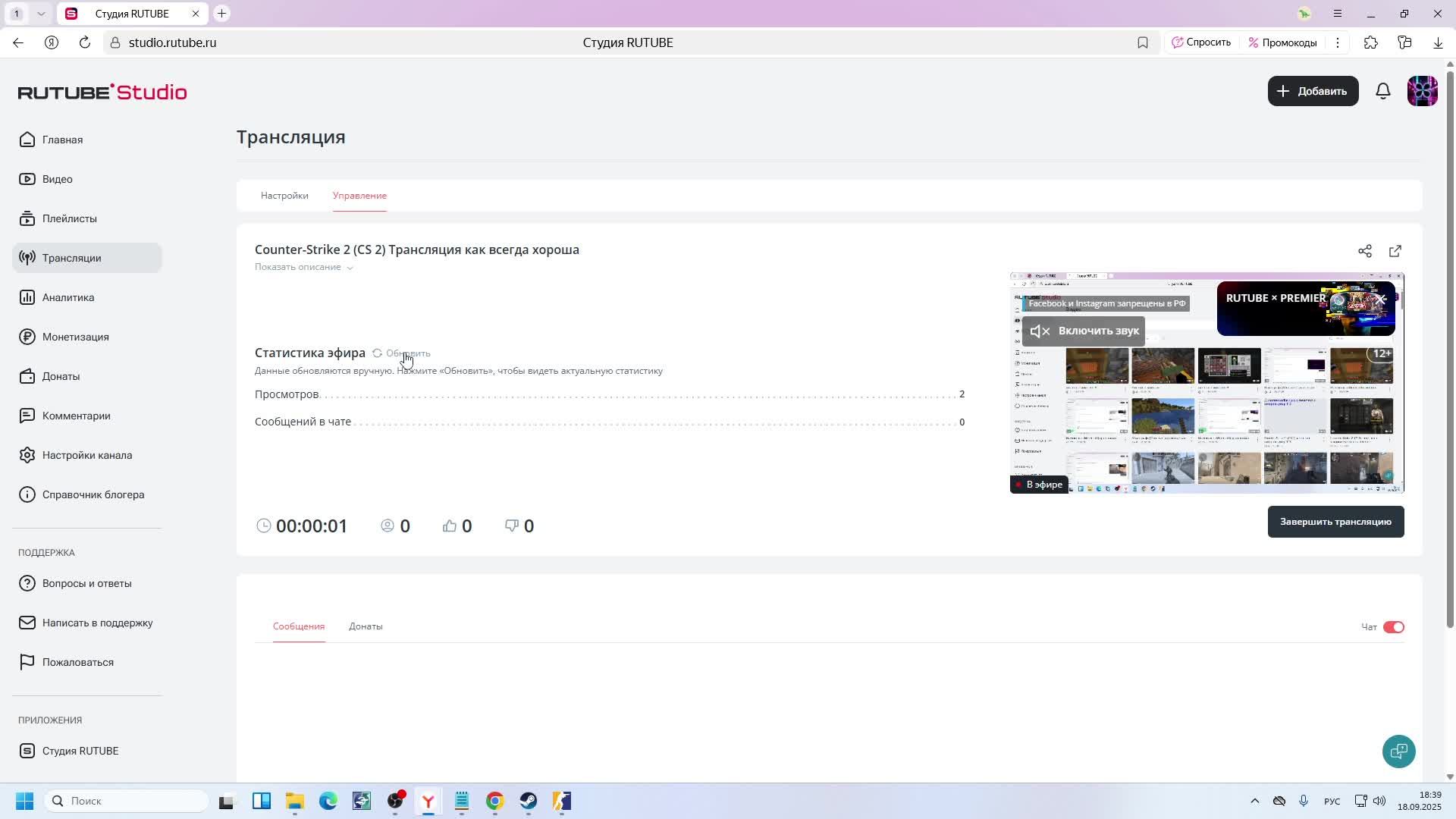
Task: Open browser three-dot menu near Промокоды
Action: pyautogui.click(x=1338, y=42)
